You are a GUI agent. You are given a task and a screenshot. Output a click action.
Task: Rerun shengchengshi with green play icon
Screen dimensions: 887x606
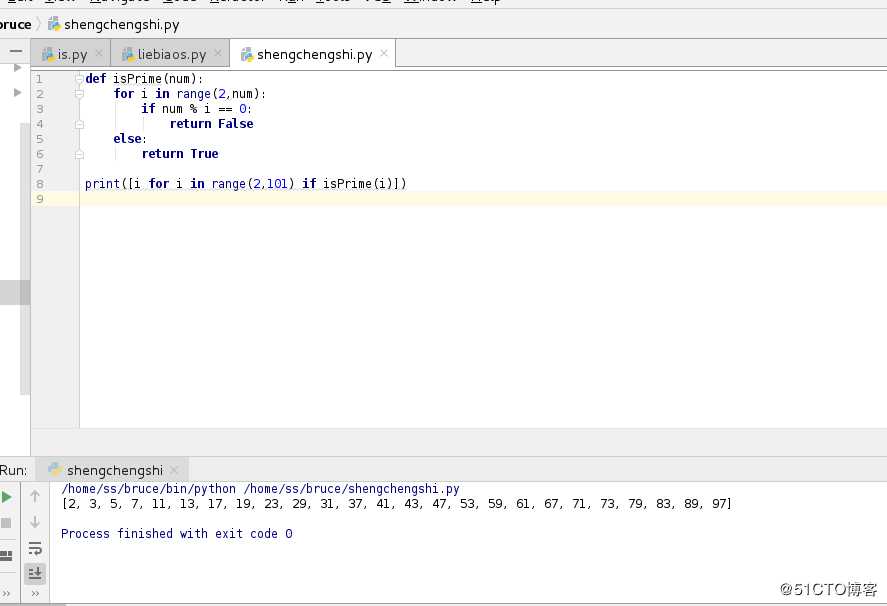click(6, 497)
